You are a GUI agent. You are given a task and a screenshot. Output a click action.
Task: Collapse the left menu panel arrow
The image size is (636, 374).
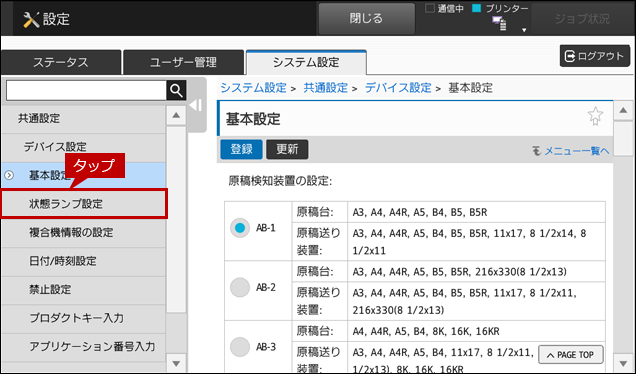coord(196,105)
